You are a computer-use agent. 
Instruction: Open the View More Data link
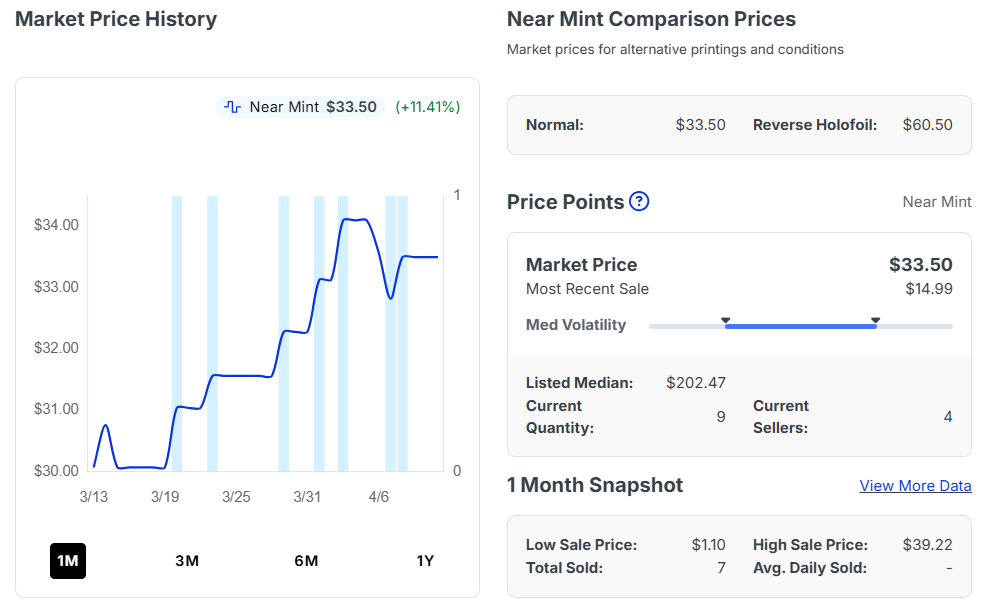(915, 486)
